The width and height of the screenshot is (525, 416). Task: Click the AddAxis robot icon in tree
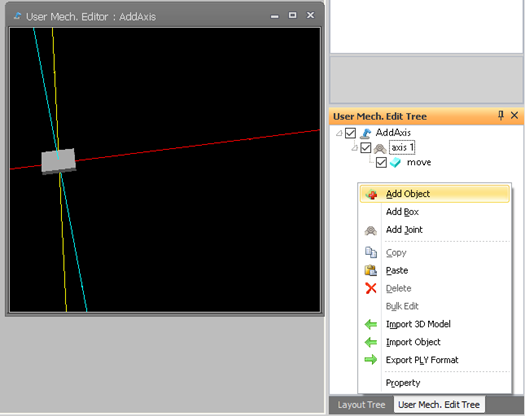365,133
